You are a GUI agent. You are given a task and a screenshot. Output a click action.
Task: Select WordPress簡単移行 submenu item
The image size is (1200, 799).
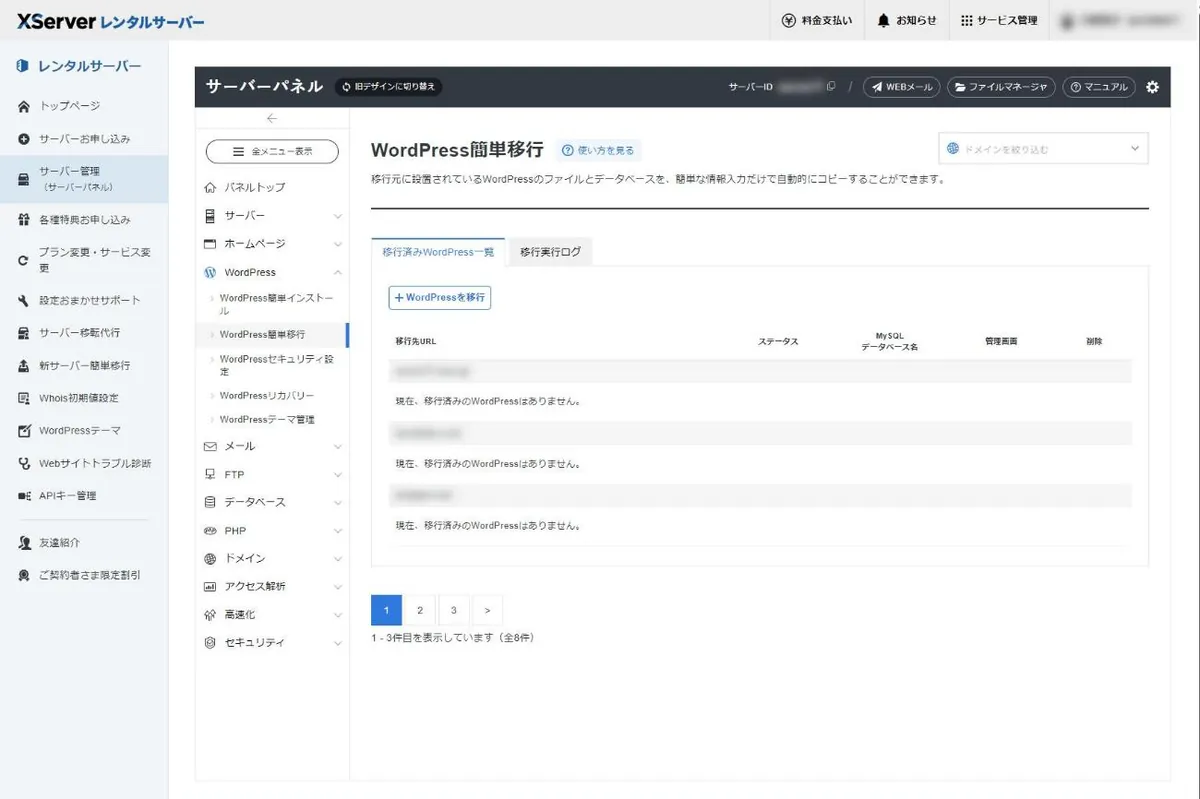click(272, 335)
